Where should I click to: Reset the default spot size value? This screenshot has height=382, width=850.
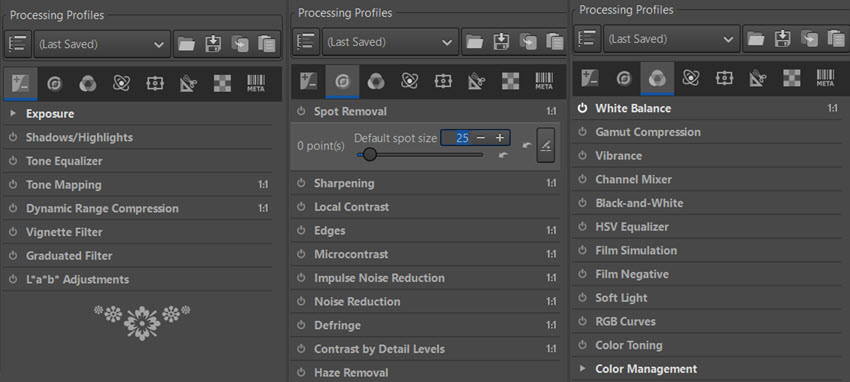point(504,156)
